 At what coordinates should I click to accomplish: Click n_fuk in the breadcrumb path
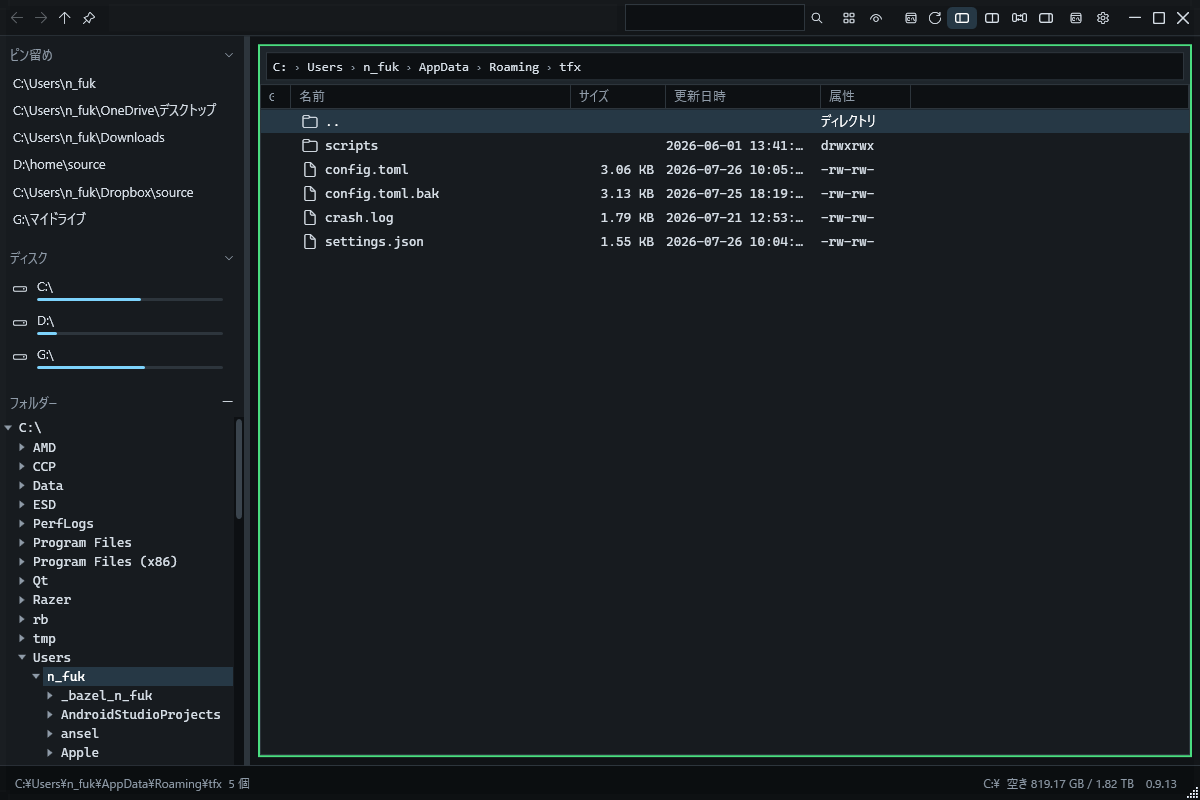coord(381,67)
